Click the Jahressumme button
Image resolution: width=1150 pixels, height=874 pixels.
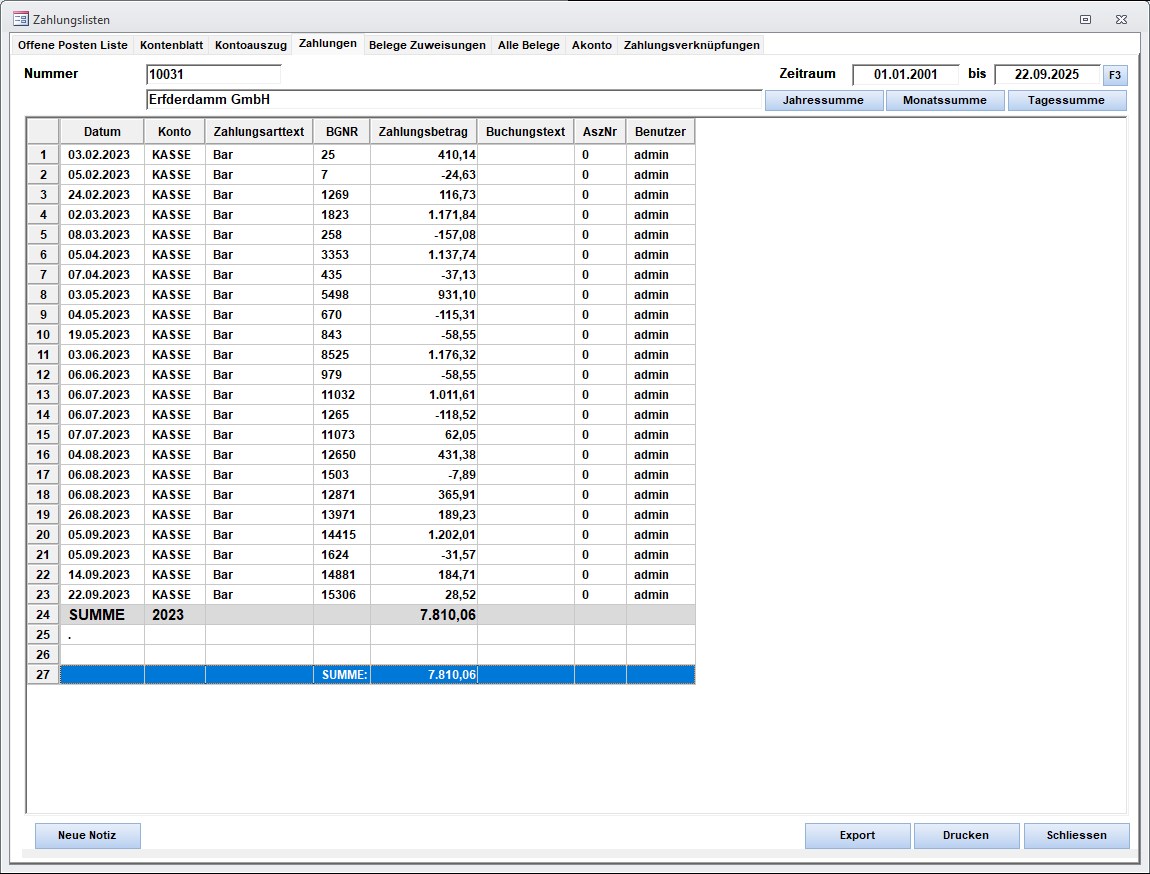click(x=824, y=100)
